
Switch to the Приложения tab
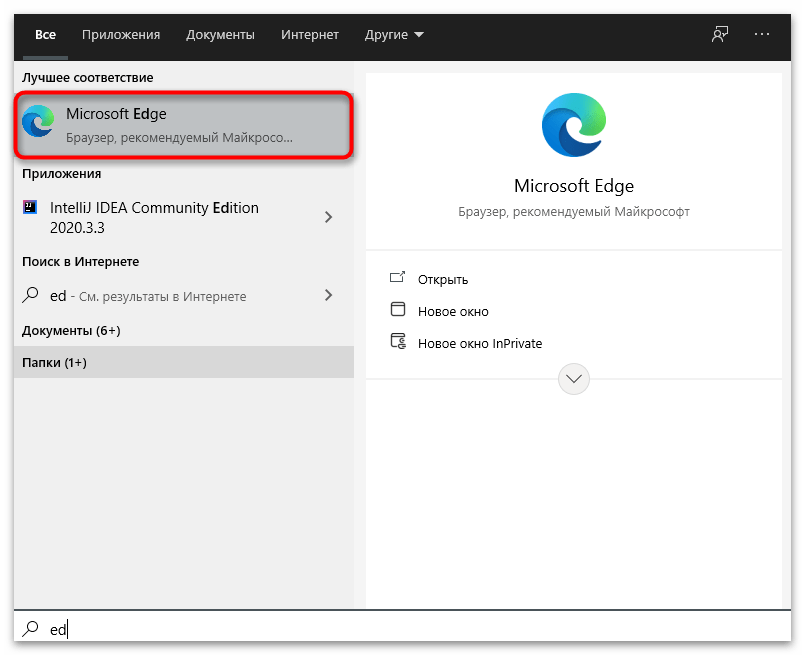(121, 34)
